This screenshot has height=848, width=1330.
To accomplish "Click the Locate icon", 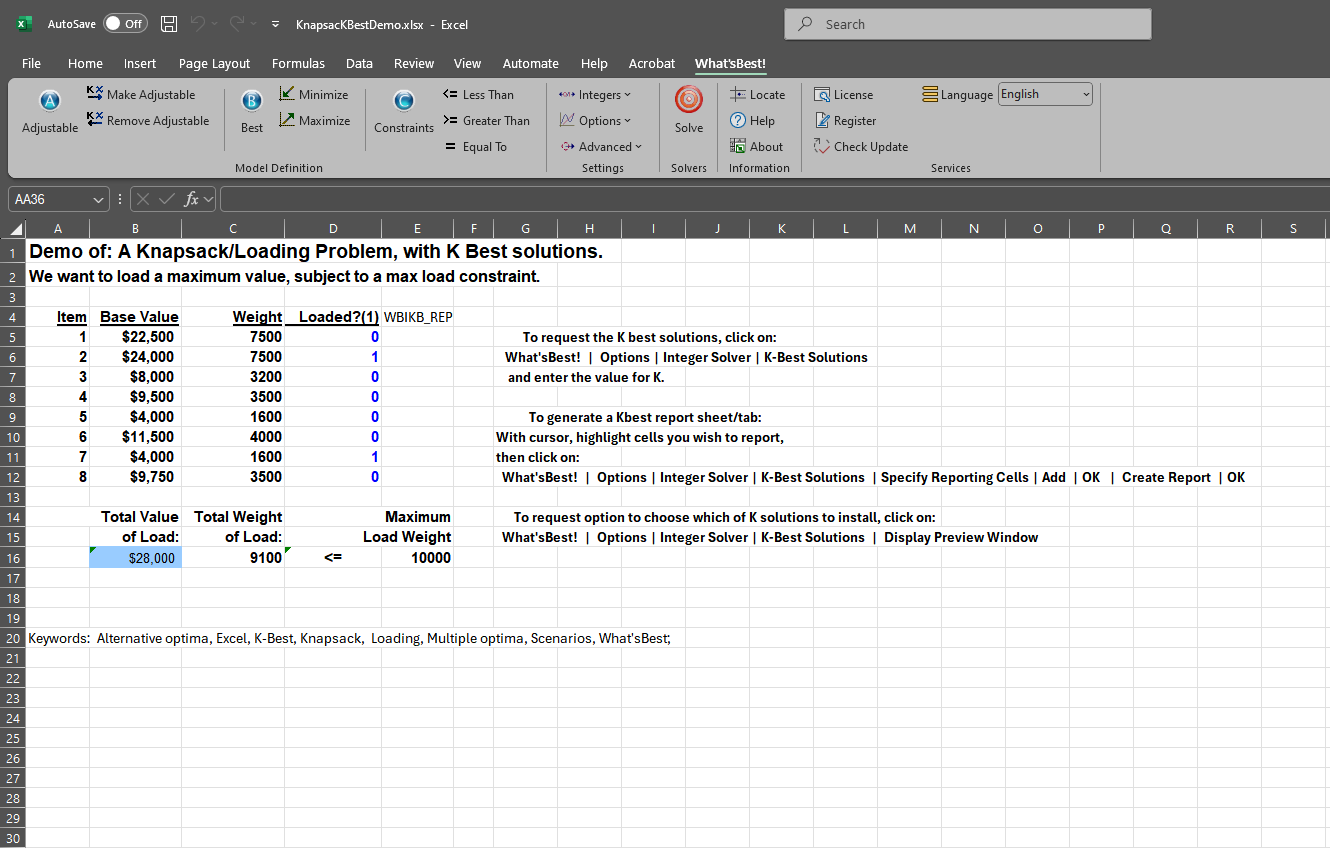I will pyautogui.click(x=758, y=94).
